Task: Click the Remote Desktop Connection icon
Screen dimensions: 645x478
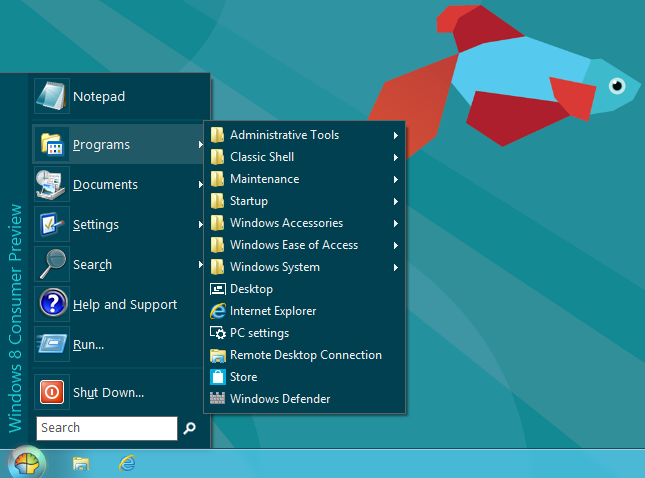Action: click(218, 355)
